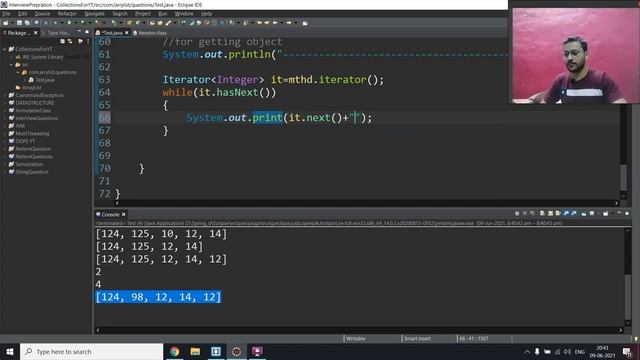Image resolution: width=640 pixels, height=360 pixels.
Task: Click the Forward navigation arrow in toolbar
Action: coord(289,23)
